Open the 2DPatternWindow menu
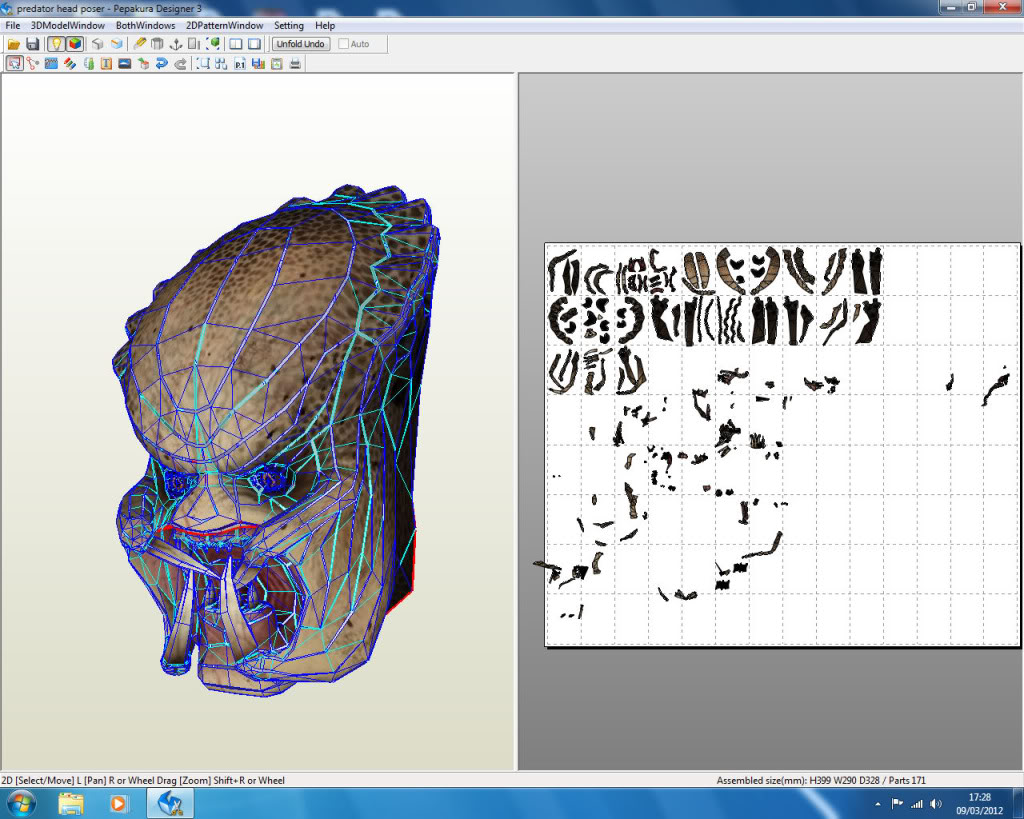 (x=225, y=25)
